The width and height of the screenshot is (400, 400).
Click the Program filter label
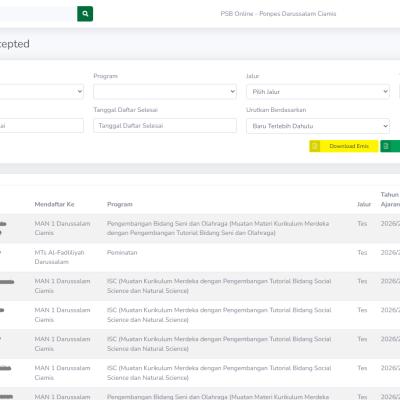[x=105, y=76]
